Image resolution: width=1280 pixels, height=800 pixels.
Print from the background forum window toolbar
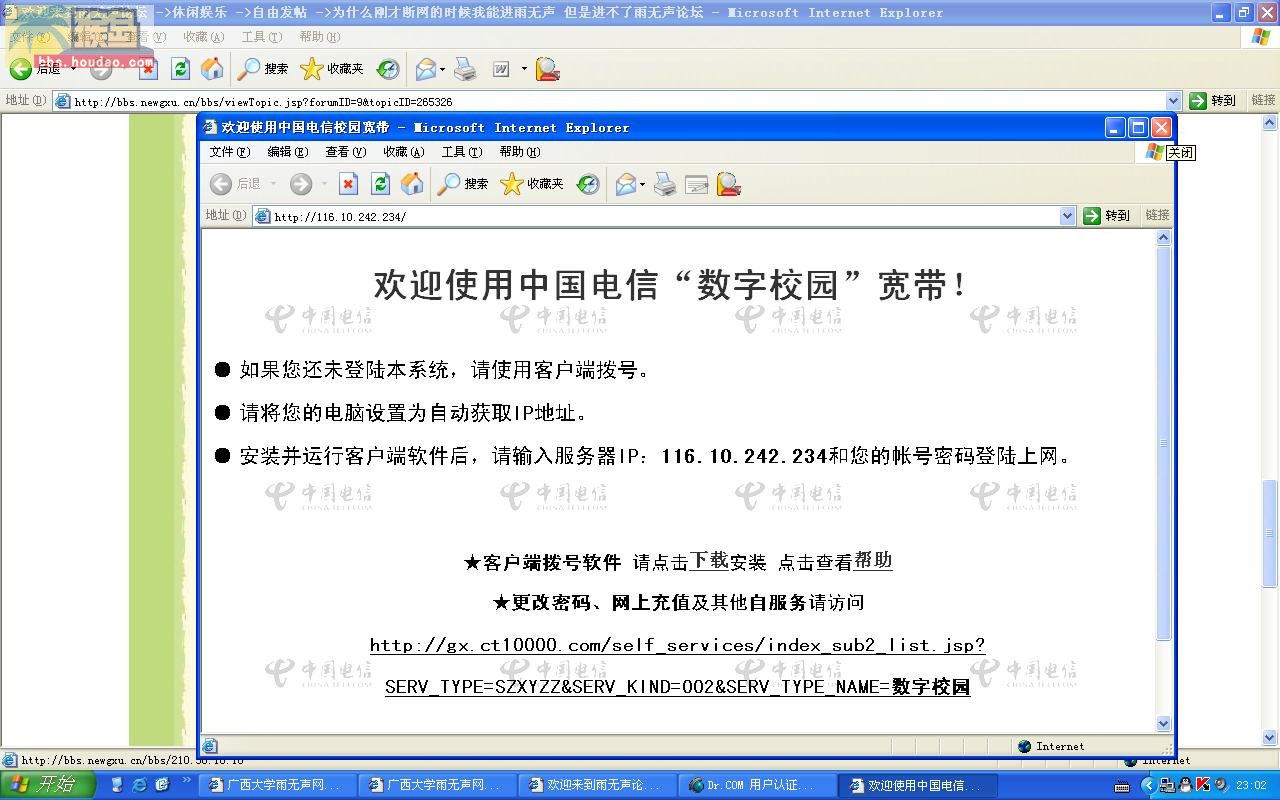pyautogui.click(x=465, y=69)
